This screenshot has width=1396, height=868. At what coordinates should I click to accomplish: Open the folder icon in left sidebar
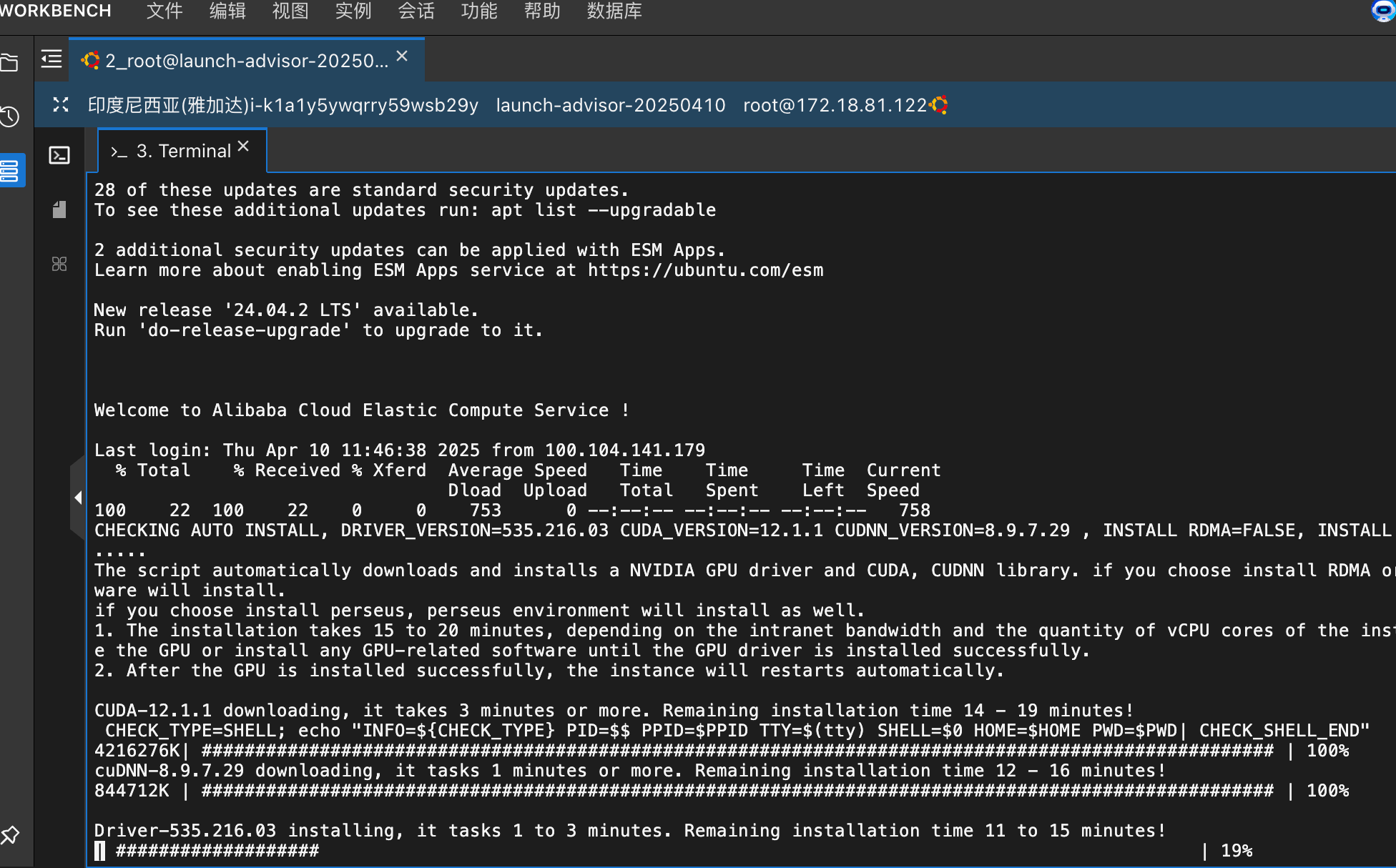10,63
